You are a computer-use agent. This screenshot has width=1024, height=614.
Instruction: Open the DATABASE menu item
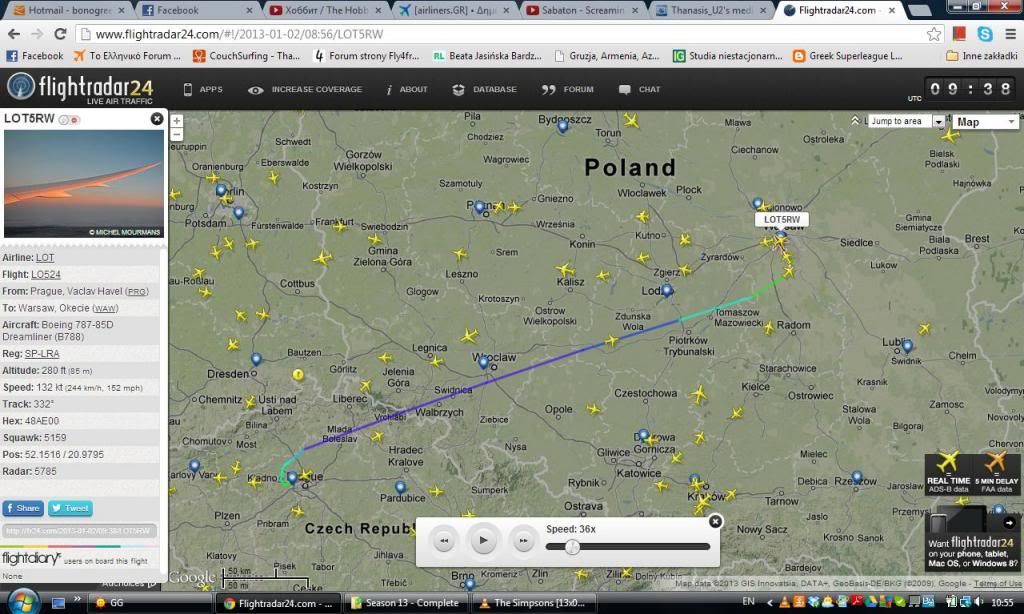pos(485,89)
